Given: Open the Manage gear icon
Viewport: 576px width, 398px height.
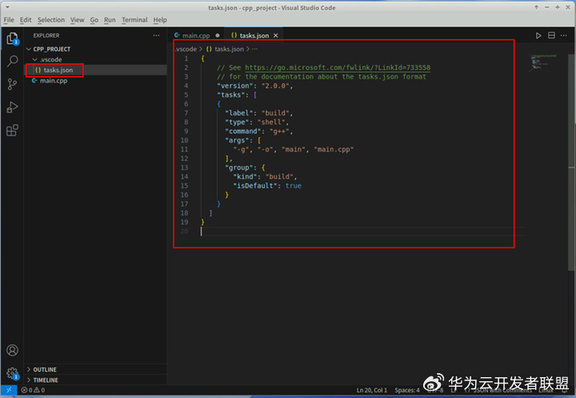Looking at the screenshot, I should point(12,373).
